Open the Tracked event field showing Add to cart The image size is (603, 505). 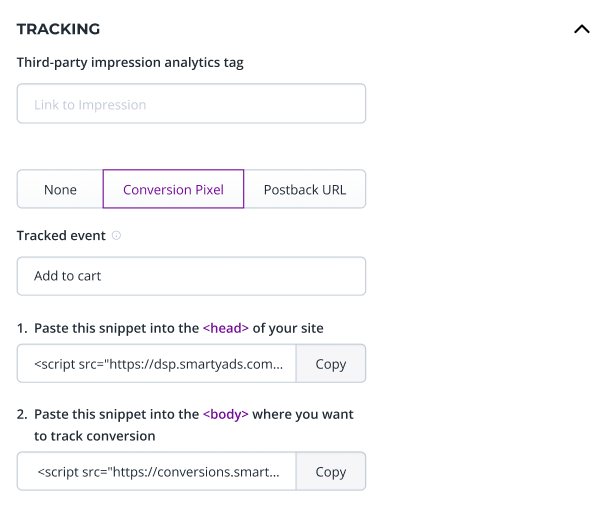point(191,276)
